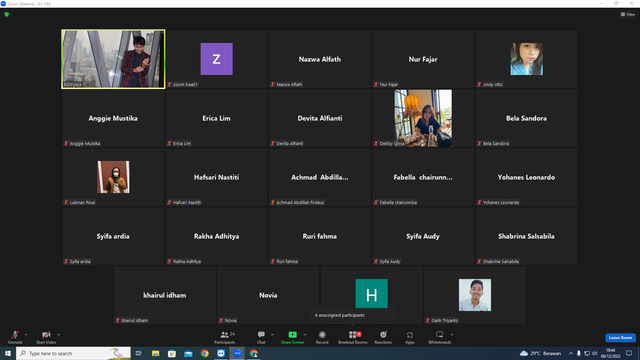Start recording with the Record button

click(x=322, y=337)
